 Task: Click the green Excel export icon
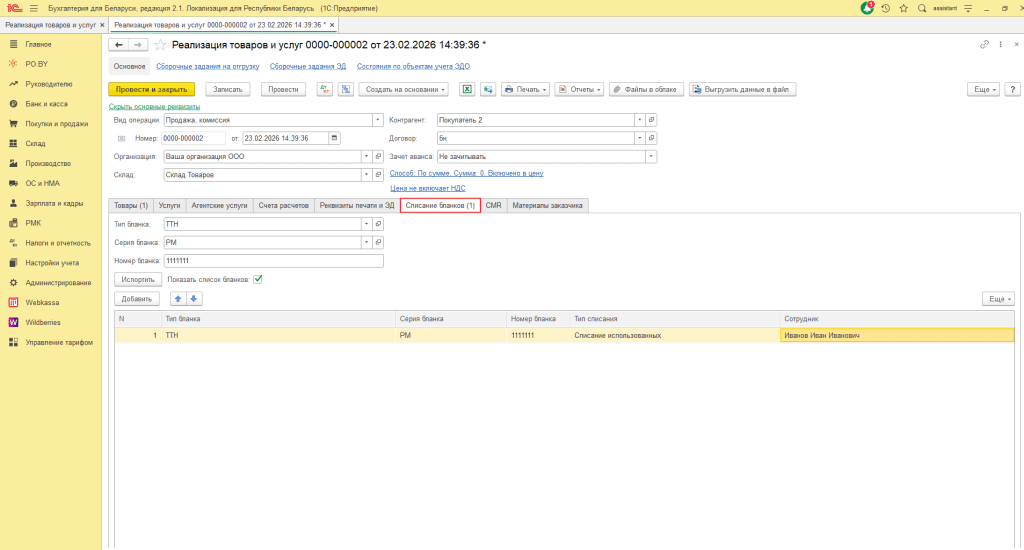[466, 89]
